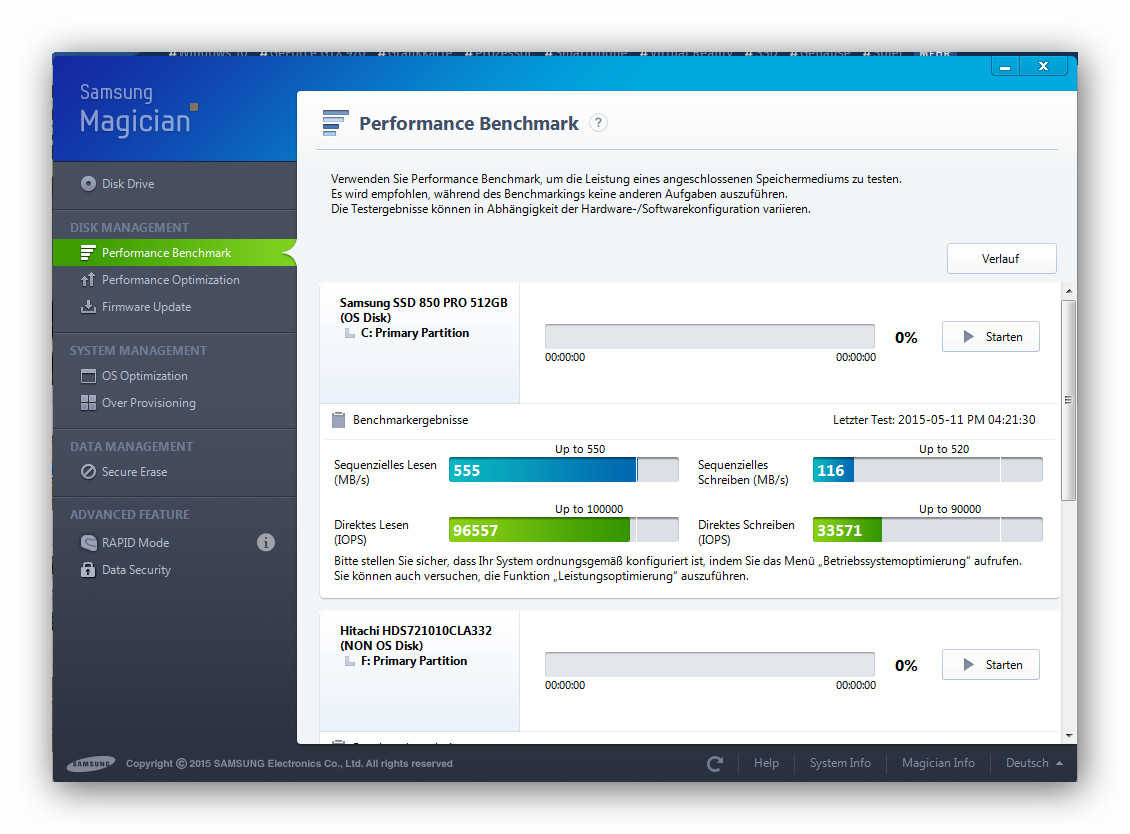This screenshot has width=1130, height=834.
Task: Open Performance Optimization
Action: point(171,280)
